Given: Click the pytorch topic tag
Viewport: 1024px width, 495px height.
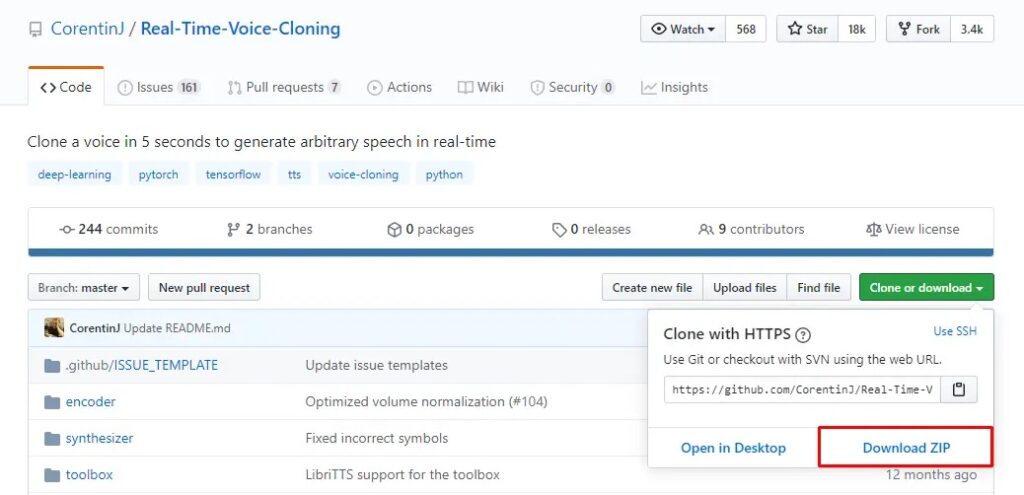Looking at the screenshot, I should click(x=158, y=174).
